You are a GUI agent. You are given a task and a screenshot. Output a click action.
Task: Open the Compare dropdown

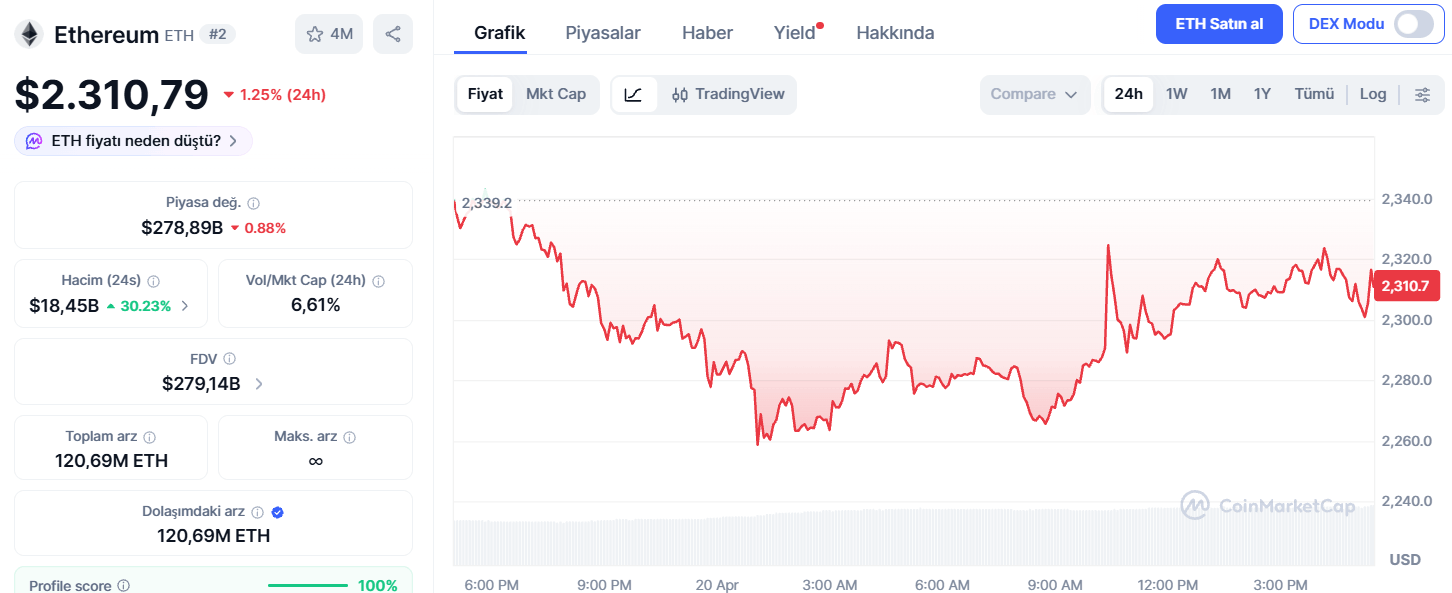tap(1035, 93)
